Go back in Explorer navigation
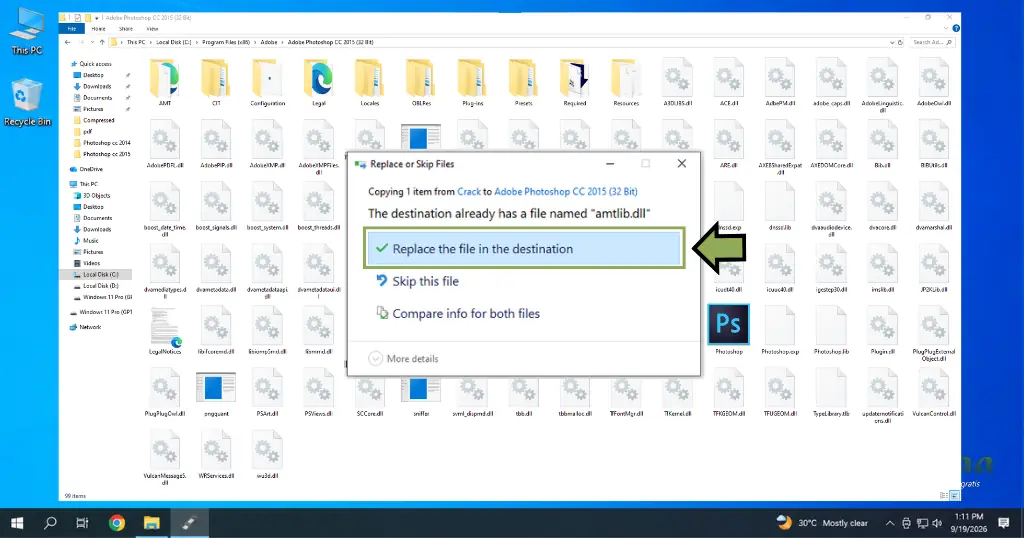The width and height of the screenshot is (1024, 538). [x=68, y=42]
